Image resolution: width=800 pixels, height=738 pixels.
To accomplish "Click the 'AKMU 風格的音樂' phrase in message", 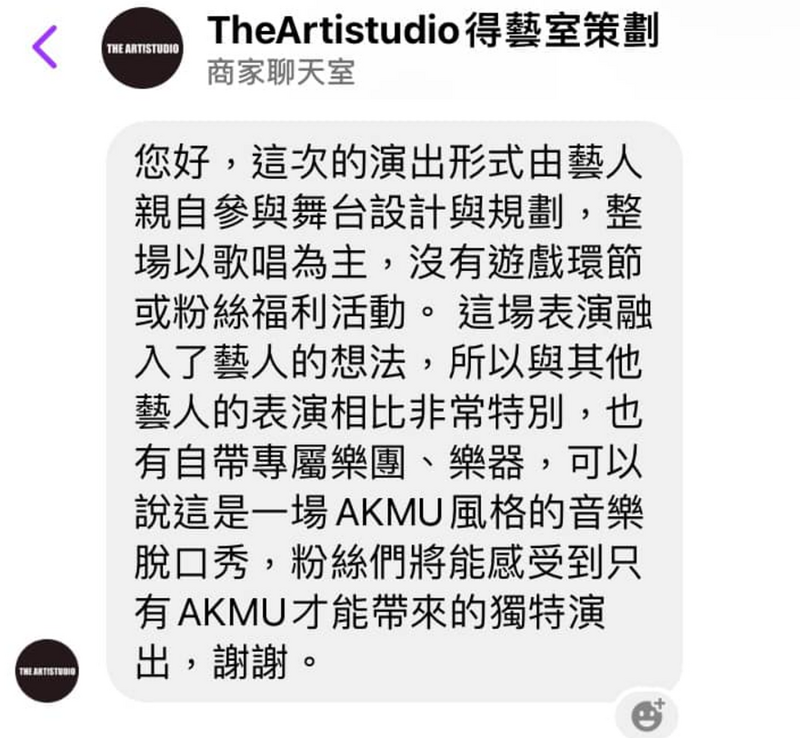I will point(489,512).
